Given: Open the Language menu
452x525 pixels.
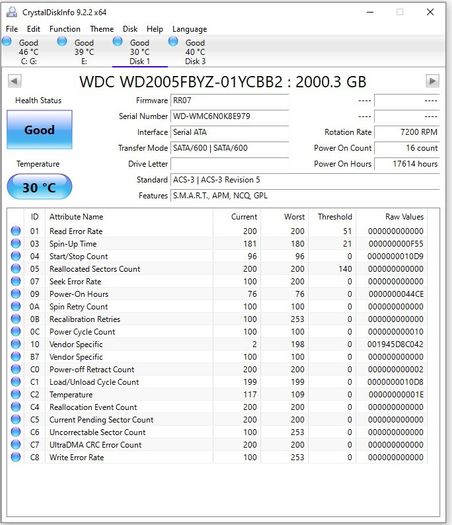Looking at the screenshot, I should [x=190, y=29].
